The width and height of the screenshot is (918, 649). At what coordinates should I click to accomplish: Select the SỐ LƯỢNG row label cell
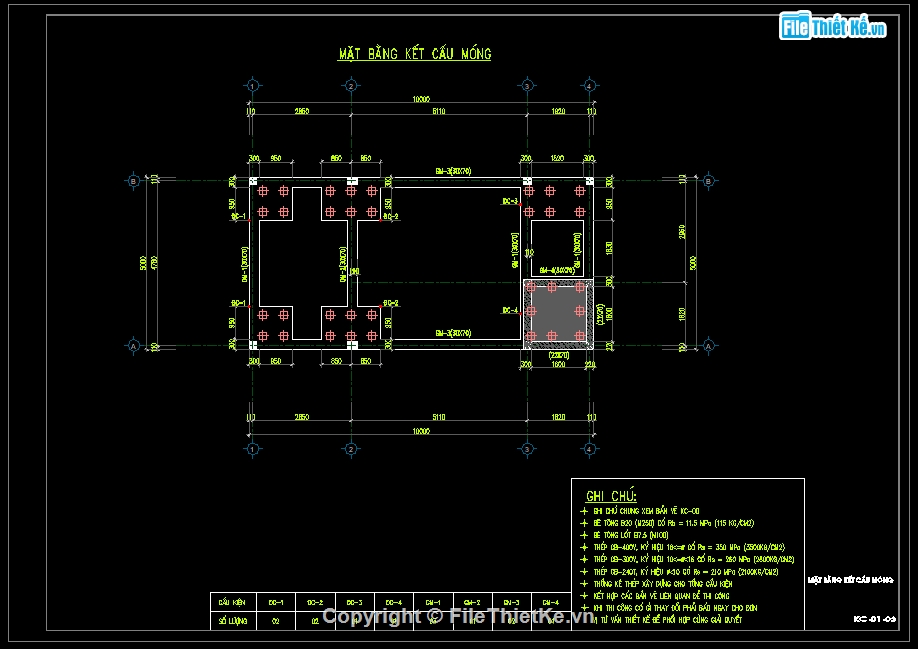pos(233,621)
